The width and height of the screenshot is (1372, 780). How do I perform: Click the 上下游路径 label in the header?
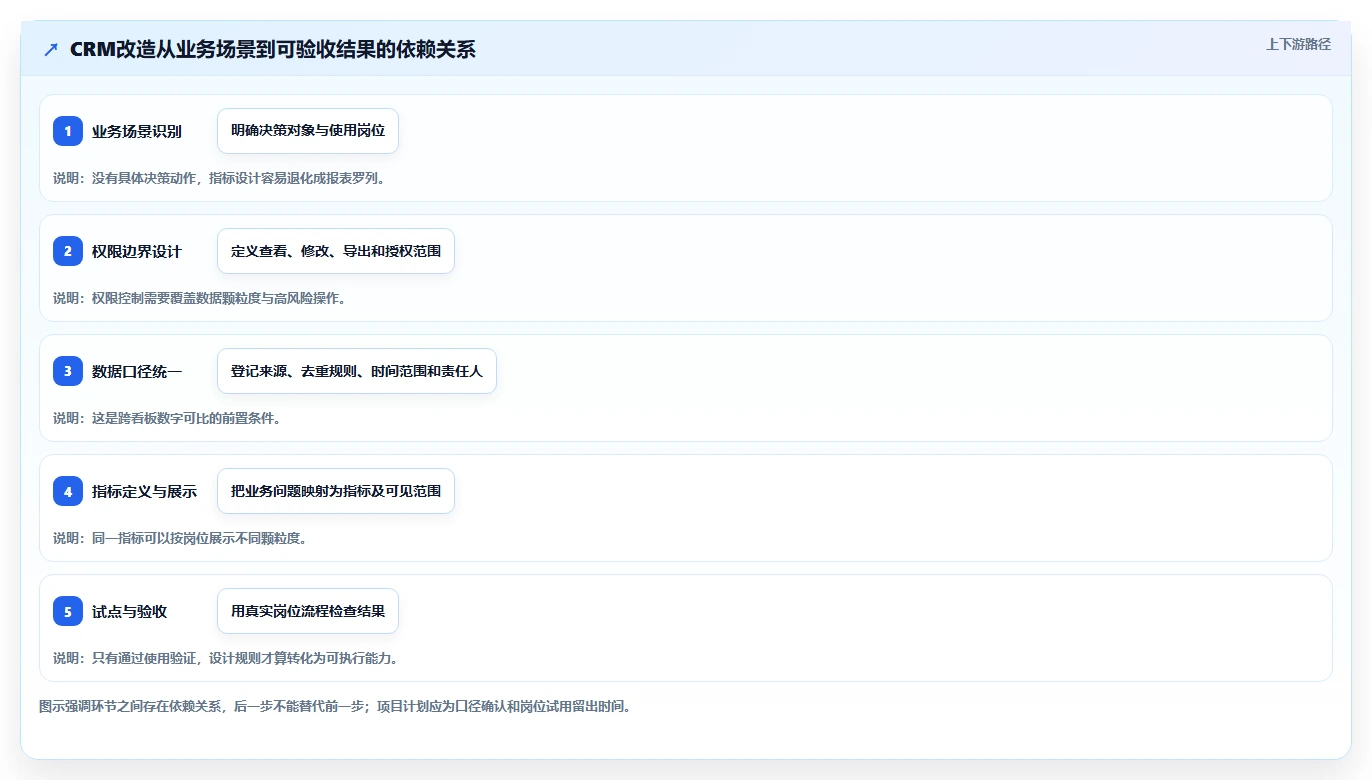click(1298, 44)
